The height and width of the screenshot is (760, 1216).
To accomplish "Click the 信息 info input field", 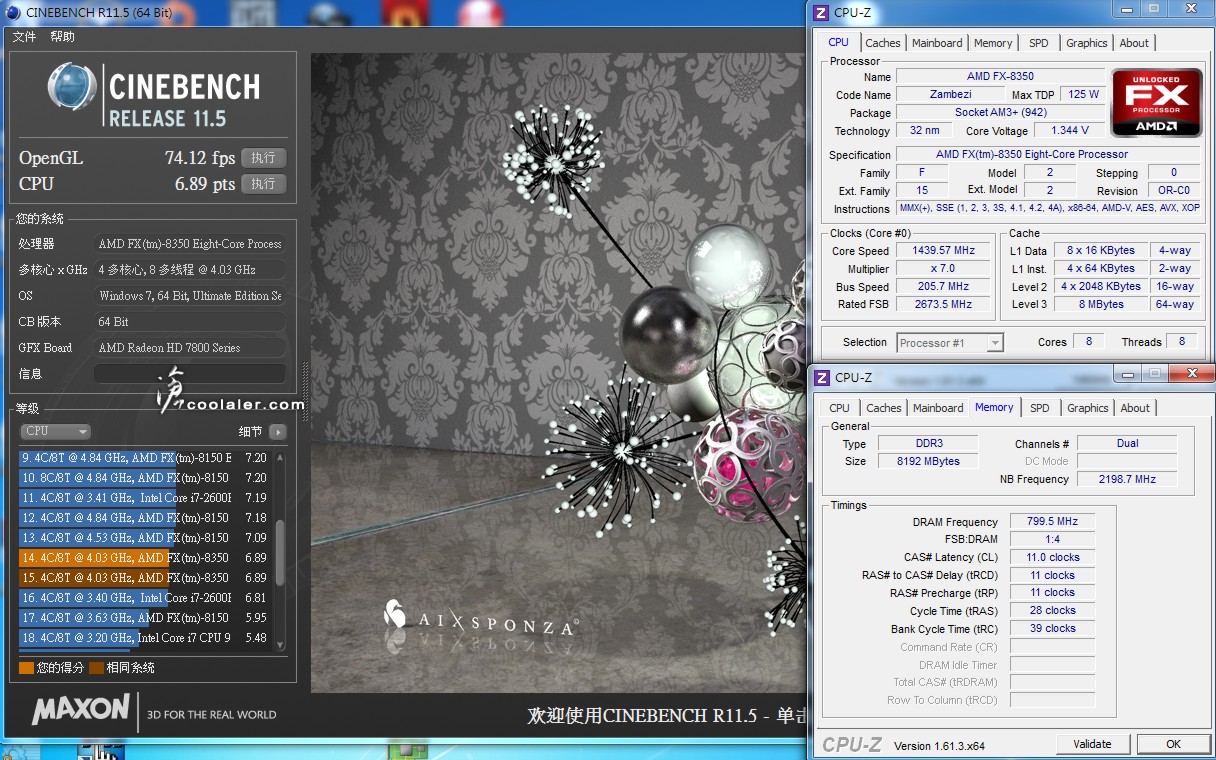I will 190,374.
